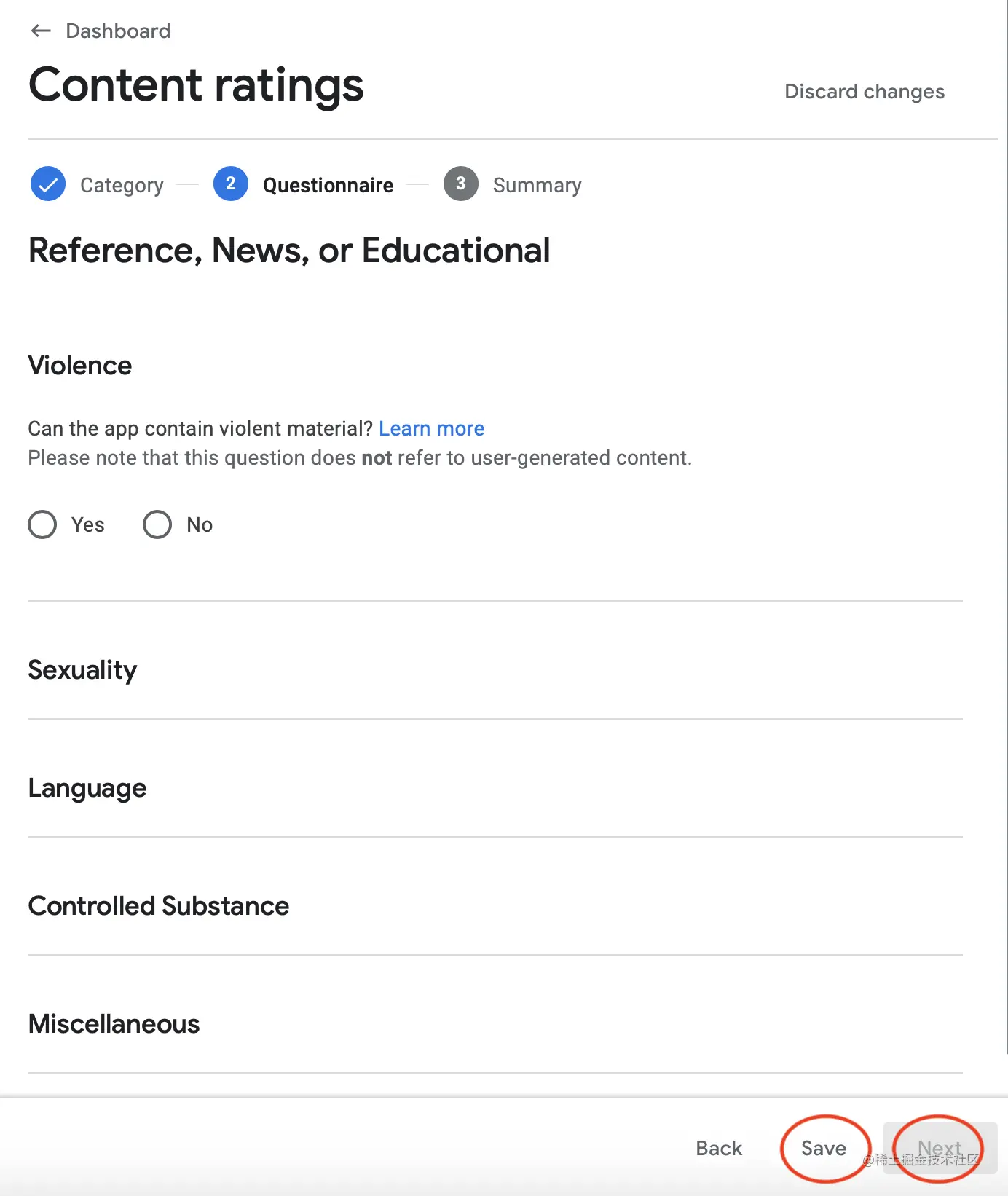Click the number 3 Summary step circle
The image size is (1008, 1196).
[x=461, y=184]
